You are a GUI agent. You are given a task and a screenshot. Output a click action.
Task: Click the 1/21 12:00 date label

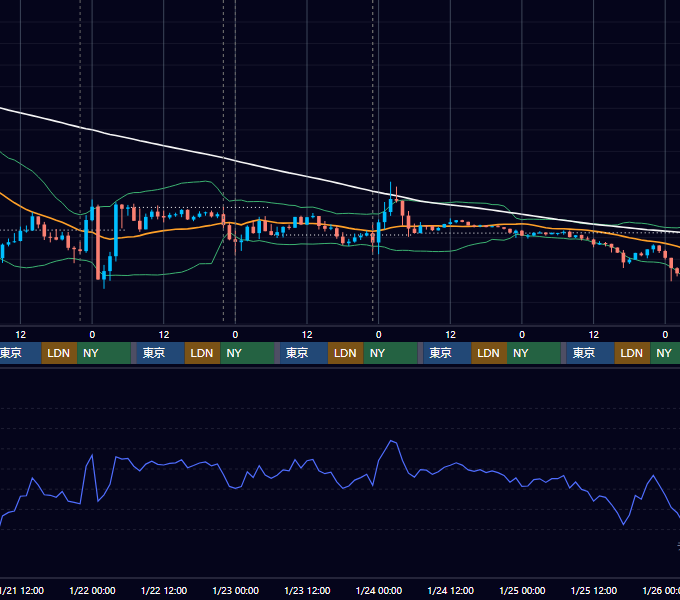pyautogui.click(x=22, y=590)
